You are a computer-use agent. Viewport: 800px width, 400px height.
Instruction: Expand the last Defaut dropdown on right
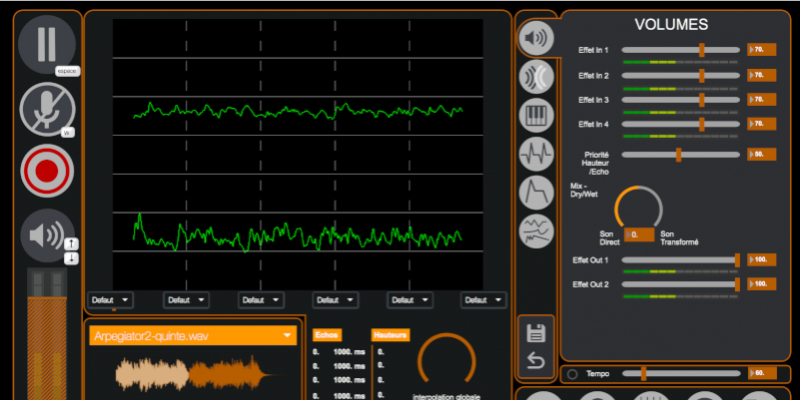pos(484,299)
